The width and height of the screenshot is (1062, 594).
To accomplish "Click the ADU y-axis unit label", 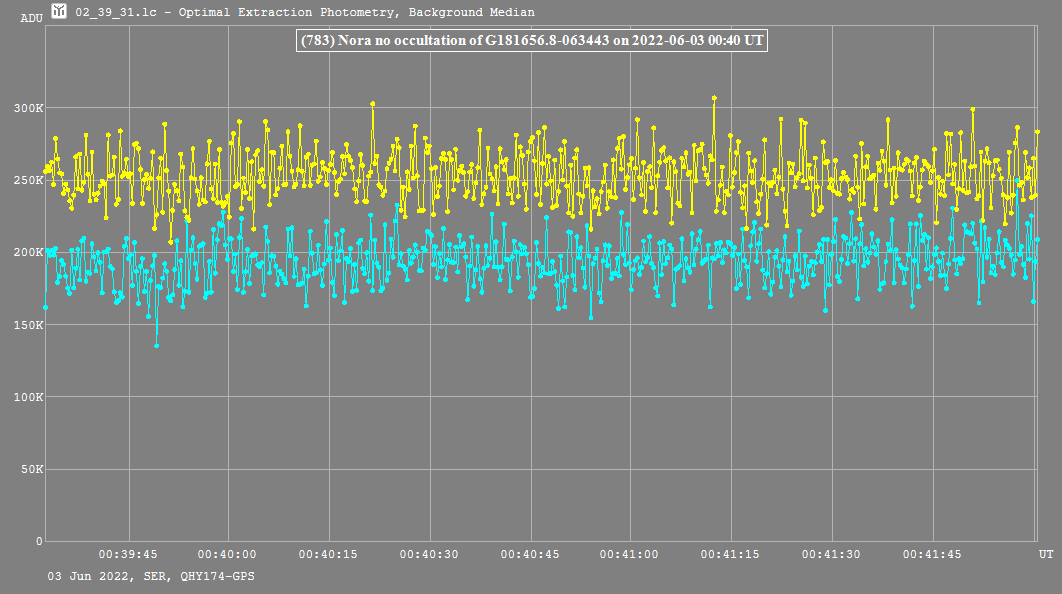I will 31,18.
